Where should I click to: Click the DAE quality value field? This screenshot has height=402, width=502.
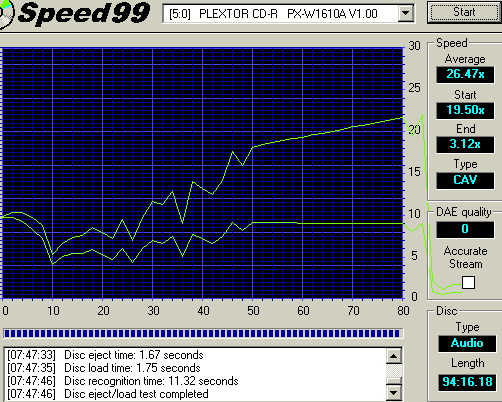point(465,229)
